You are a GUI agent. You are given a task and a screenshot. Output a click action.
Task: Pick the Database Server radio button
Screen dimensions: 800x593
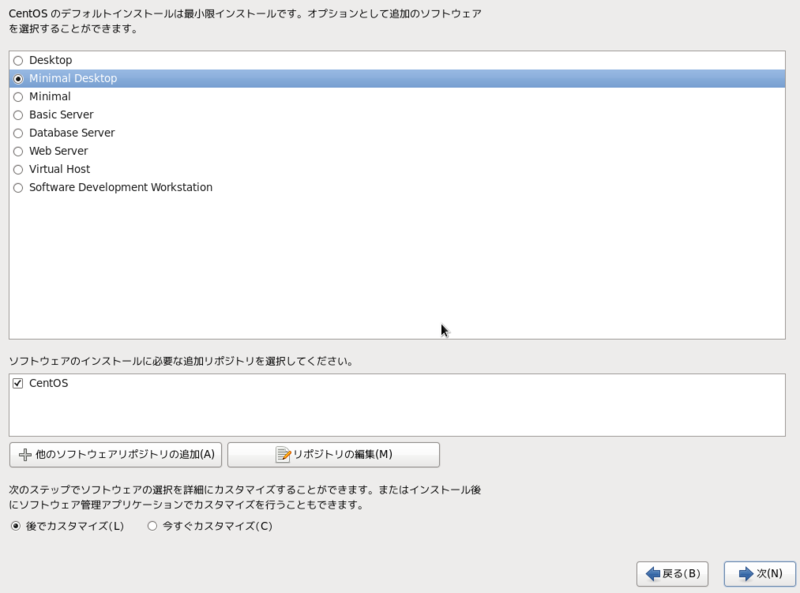pos(18,133)
